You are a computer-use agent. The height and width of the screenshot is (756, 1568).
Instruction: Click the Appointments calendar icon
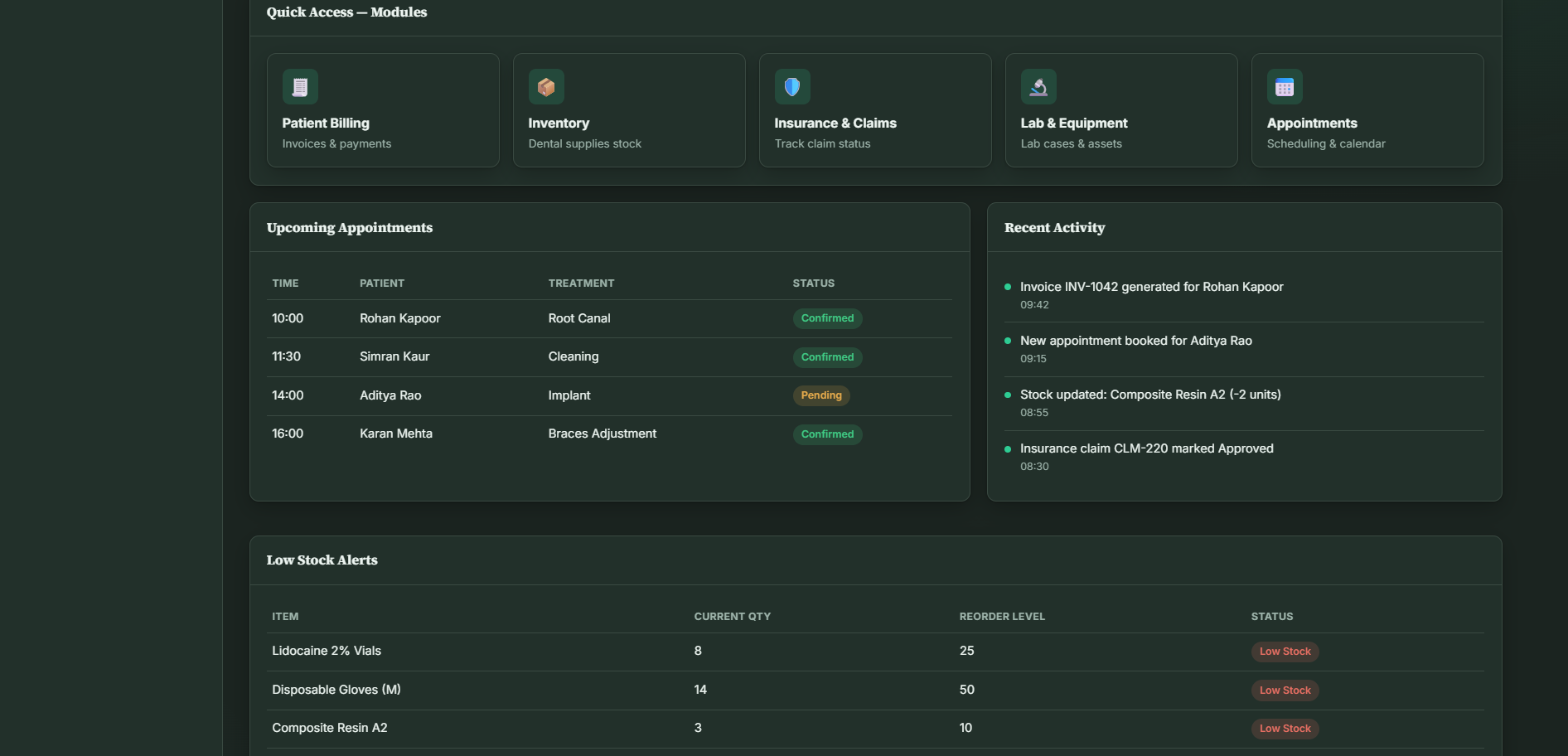point(1285,86)
